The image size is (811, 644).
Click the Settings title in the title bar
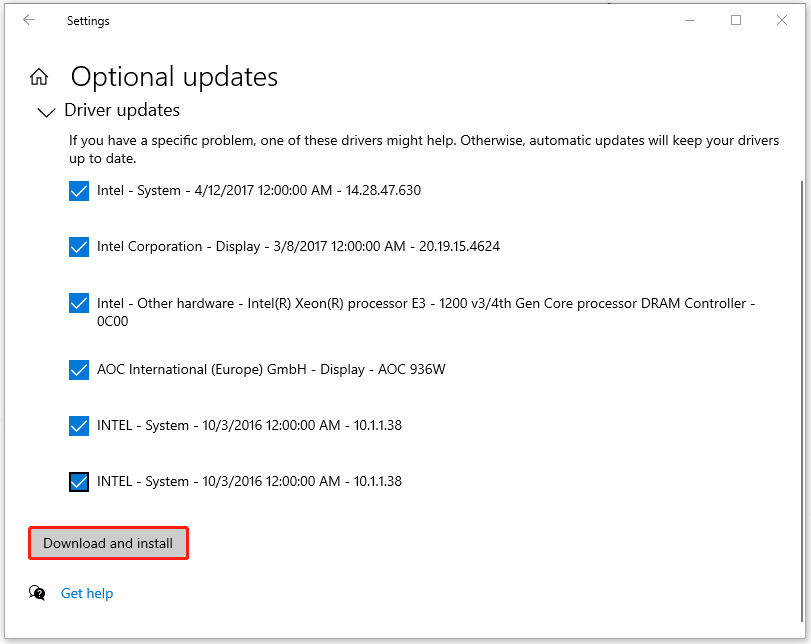click(x=88, y=20)
